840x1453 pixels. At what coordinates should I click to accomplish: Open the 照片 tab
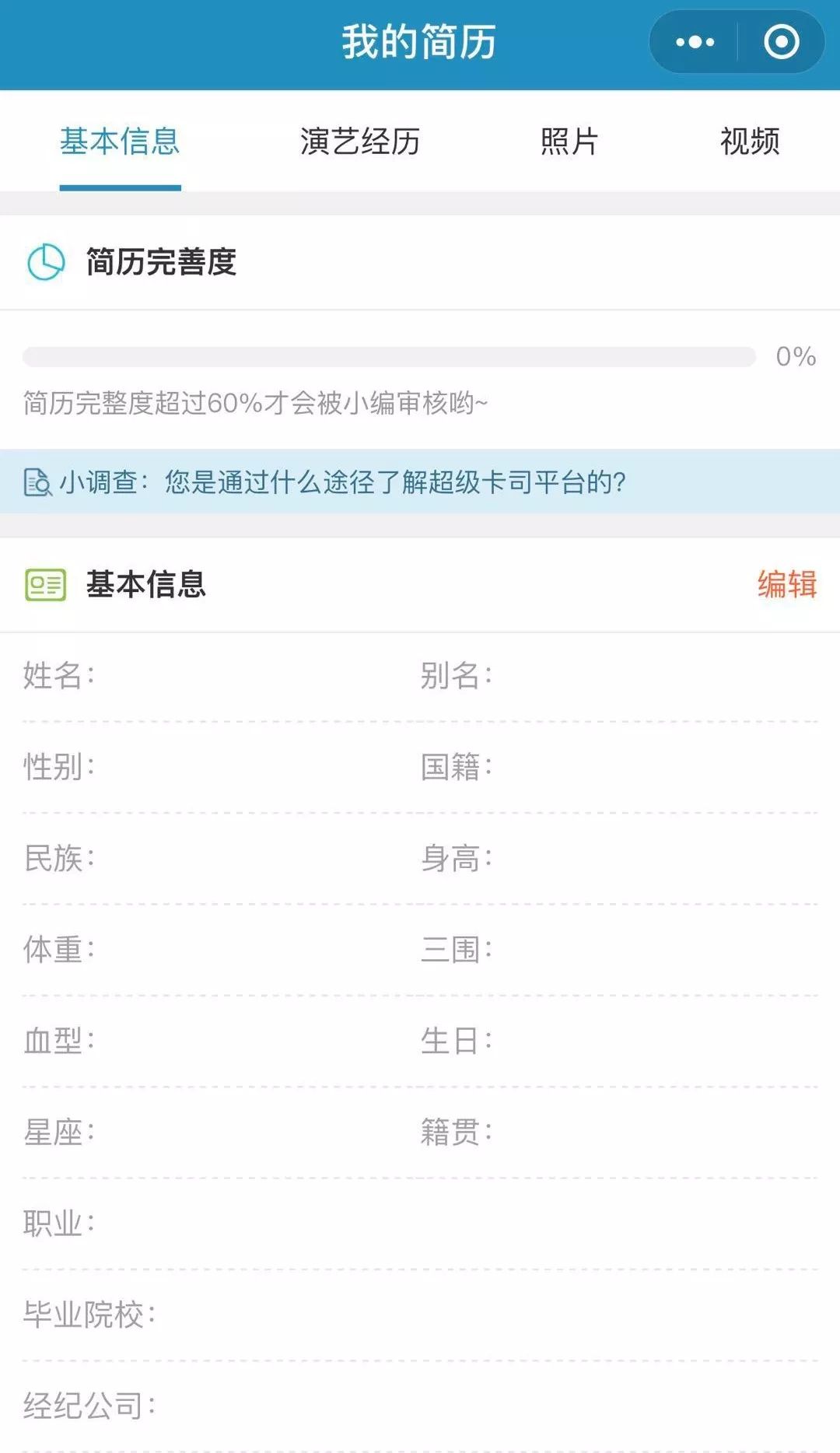569,142
